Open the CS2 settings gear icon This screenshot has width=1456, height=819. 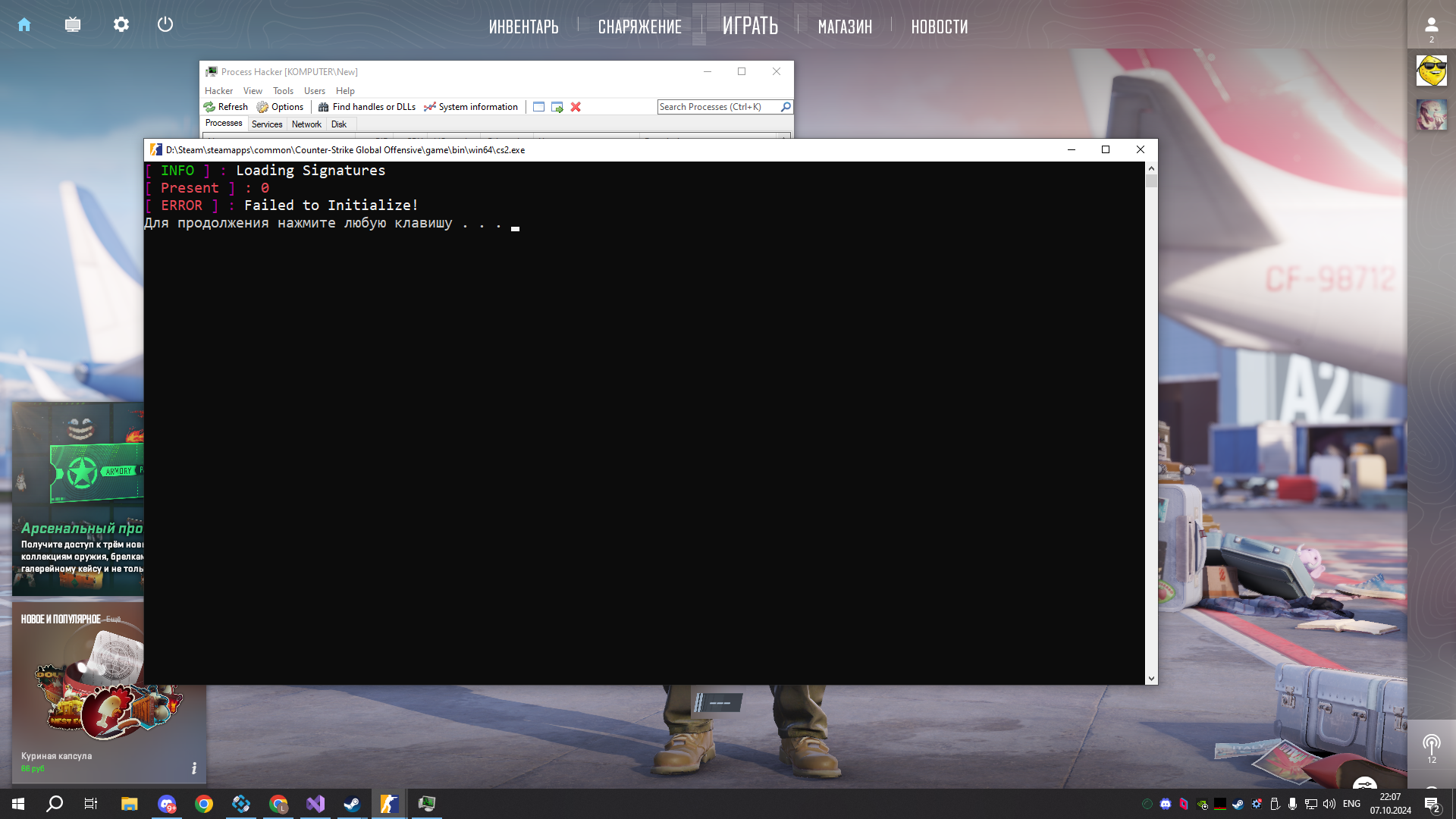pyautogui.click(x=121, y=24)
